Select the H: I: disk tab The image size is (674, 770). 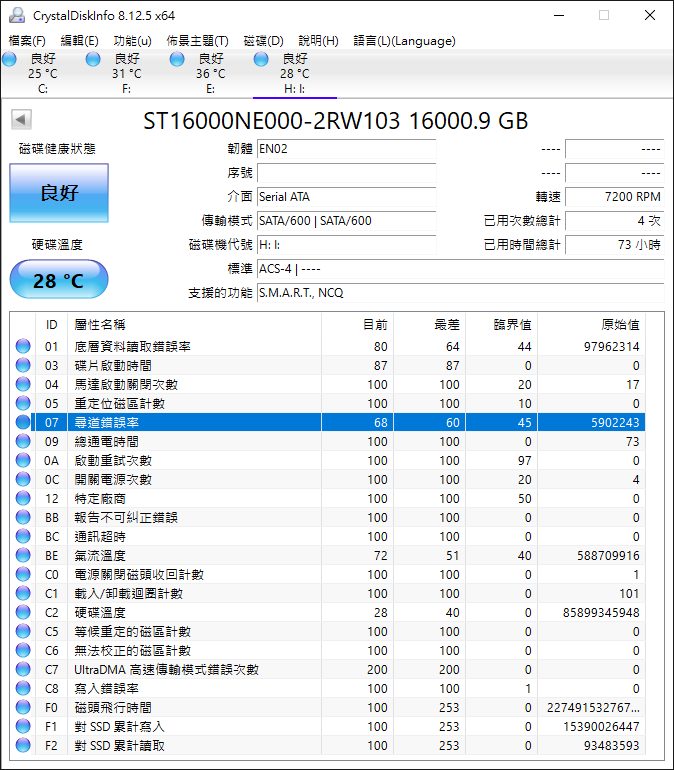click(x=295, y=74)
